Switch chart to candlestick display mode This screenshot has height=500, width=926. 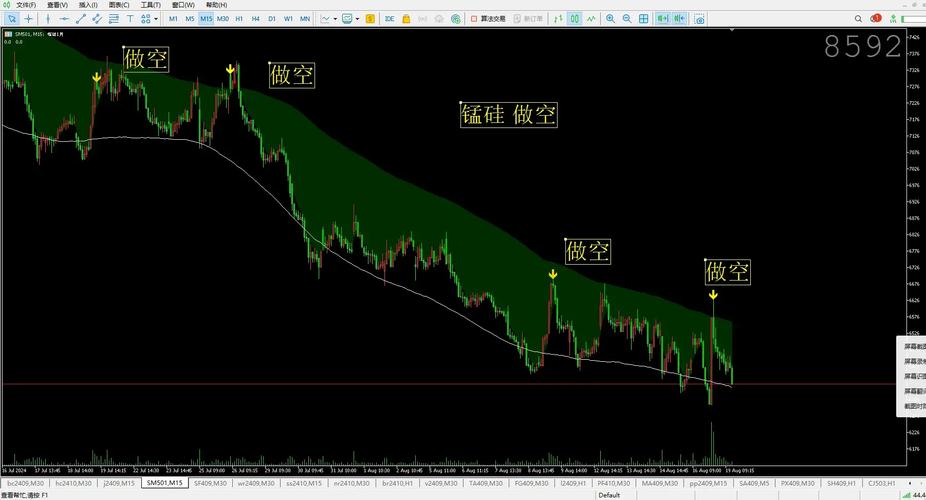coord(575,18)
